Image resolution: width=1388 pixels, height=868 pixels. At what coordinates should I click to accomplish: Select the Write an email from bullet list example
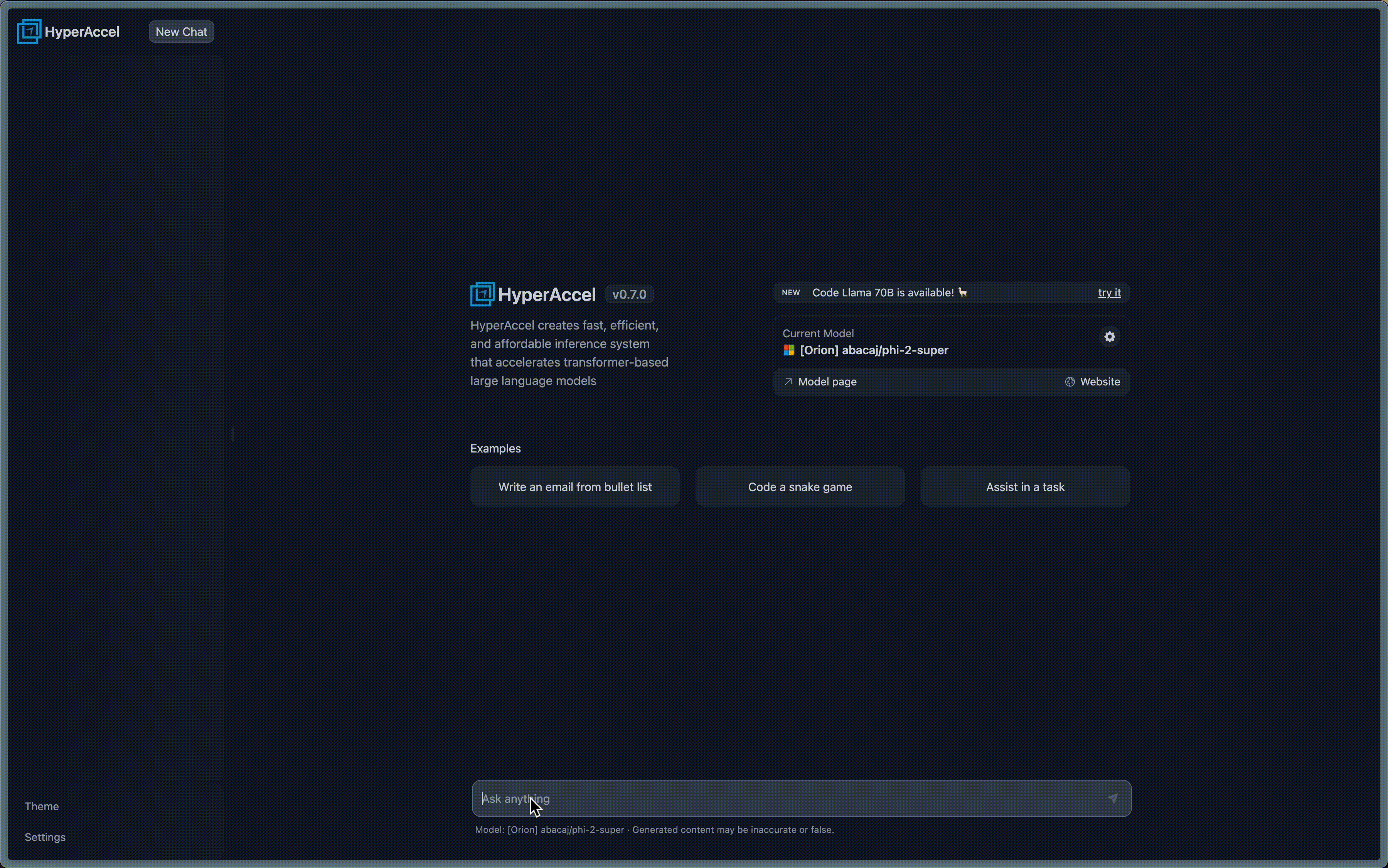point(575,486)
